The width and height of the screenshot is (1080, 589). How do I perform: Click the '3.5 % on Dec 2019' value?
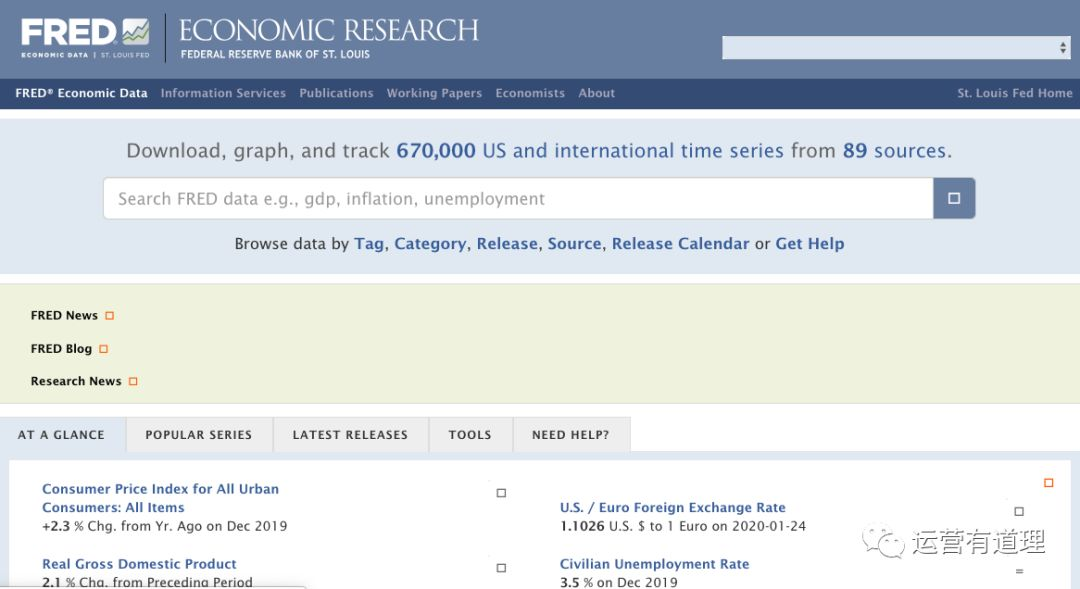[x=619, y=582]
